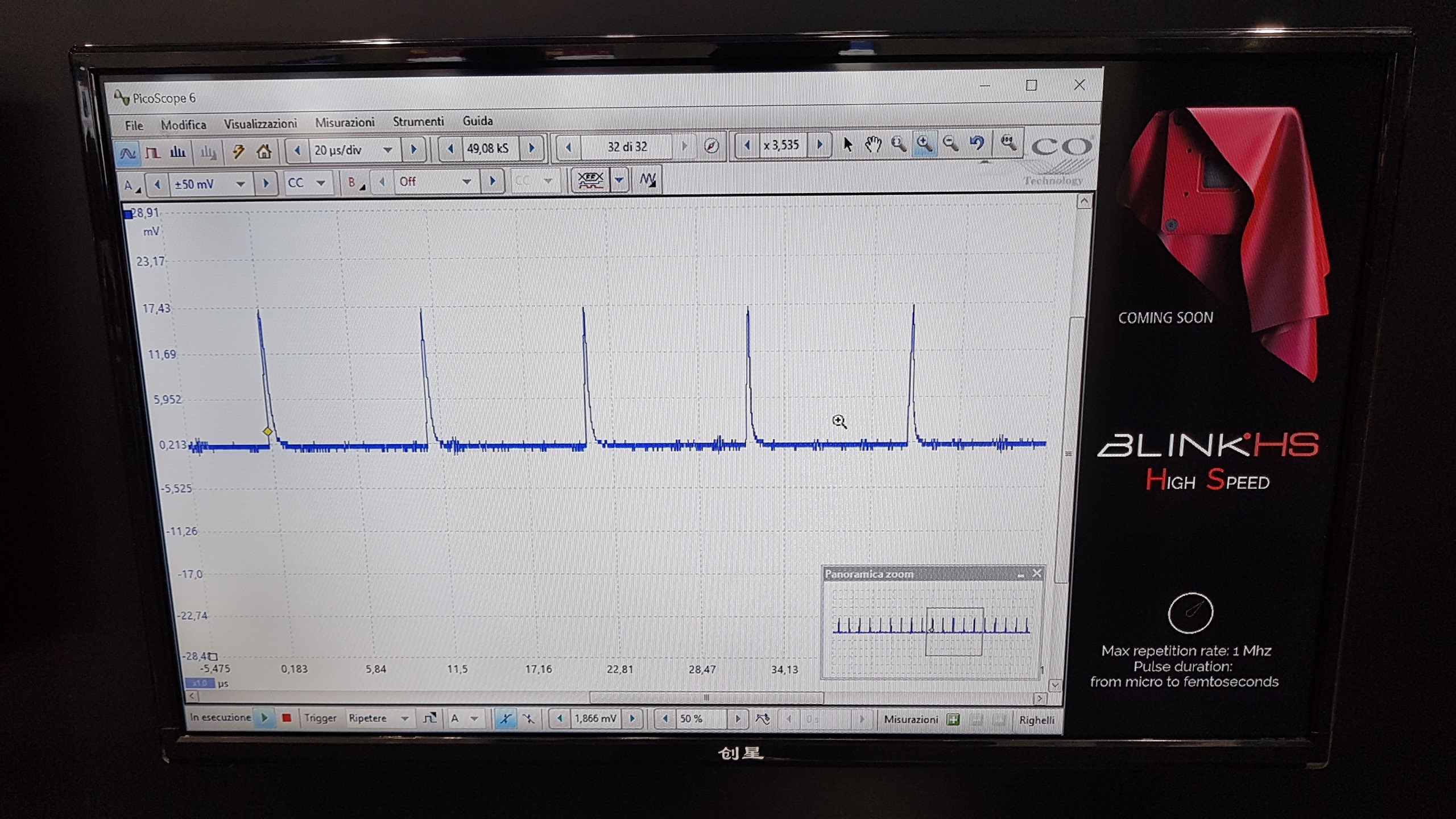Add measurement with green plus icon

pyautogui.click(x=953, y=720)
